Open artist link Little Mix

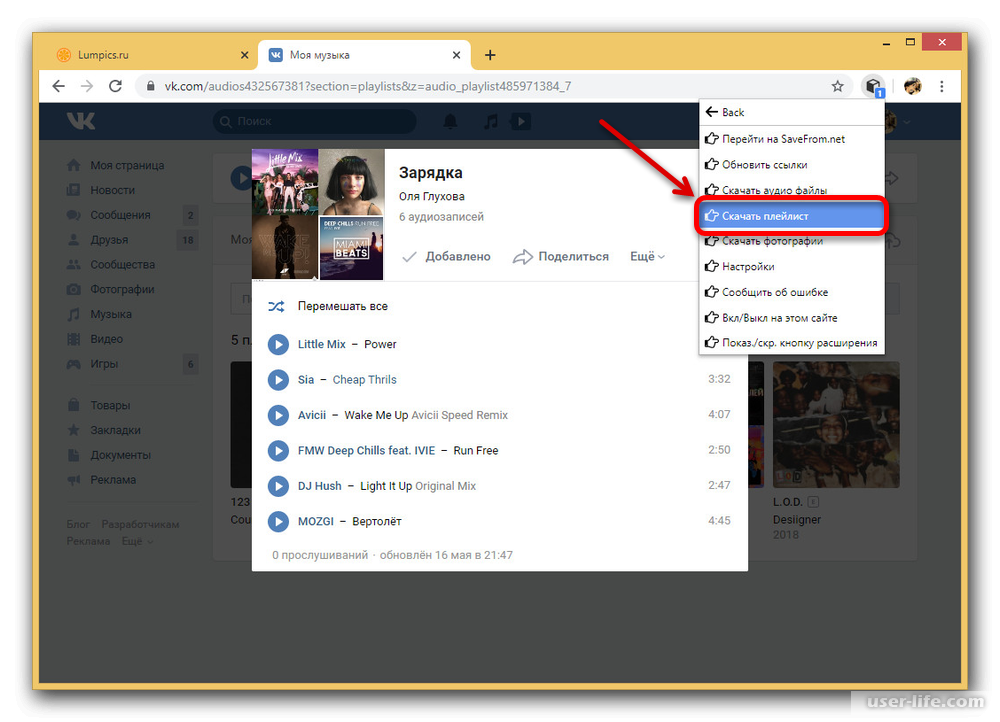pyautogui.click(x=321, y=344)
